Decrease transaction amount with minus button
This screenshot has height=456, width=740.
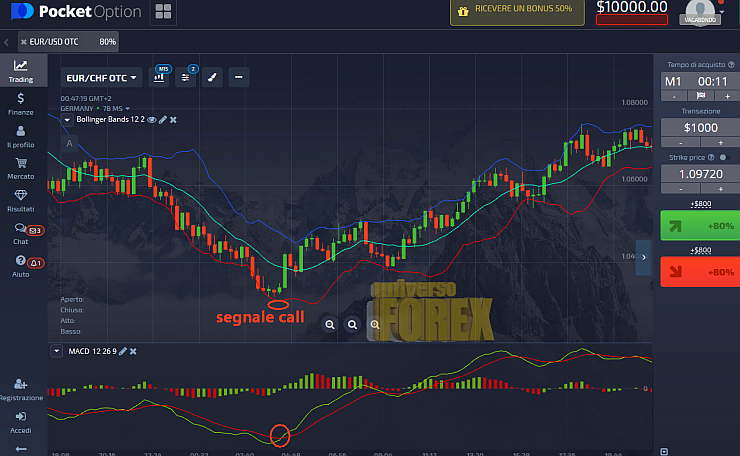click(681, 143)
